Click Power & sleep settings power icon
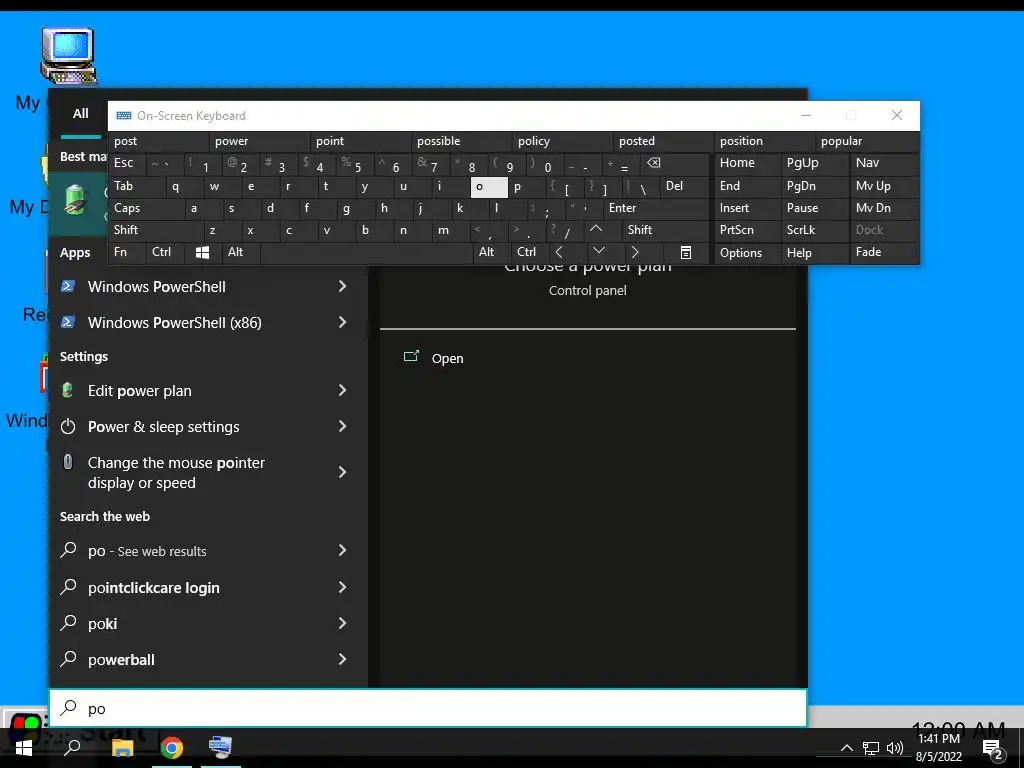 pyautogui.click(x=68, y=426)
